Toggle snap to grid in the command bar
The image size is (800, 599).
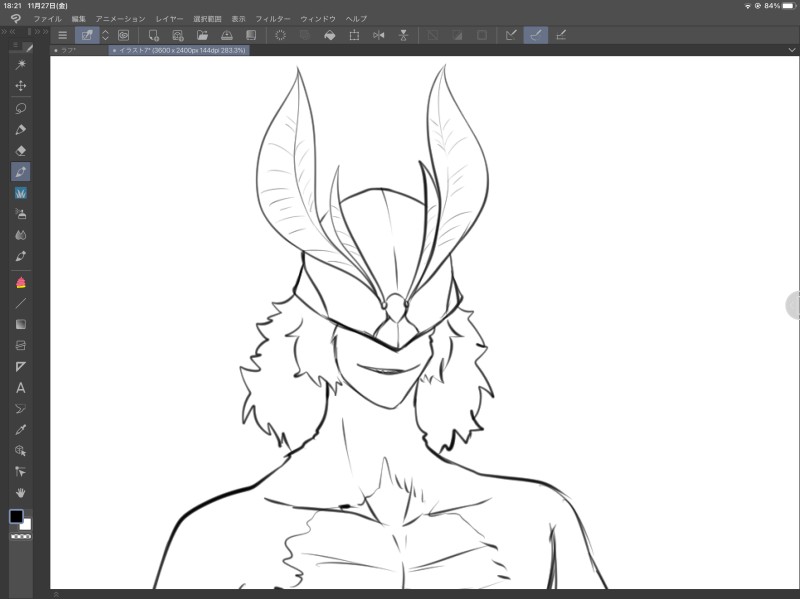[x=561, y=35]
